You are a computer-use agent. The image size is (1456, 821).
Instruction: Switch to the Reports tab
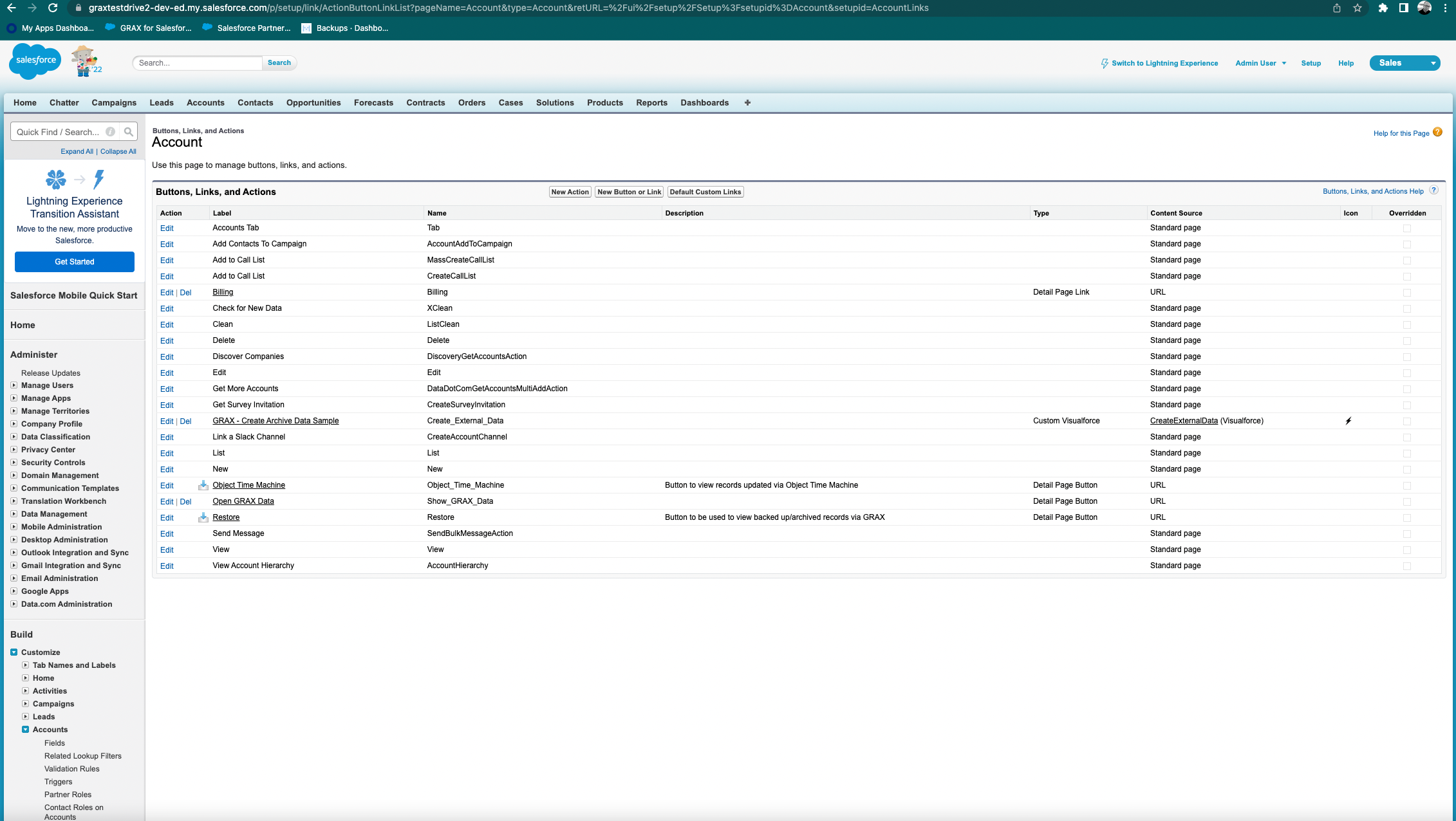coord(651,103)
